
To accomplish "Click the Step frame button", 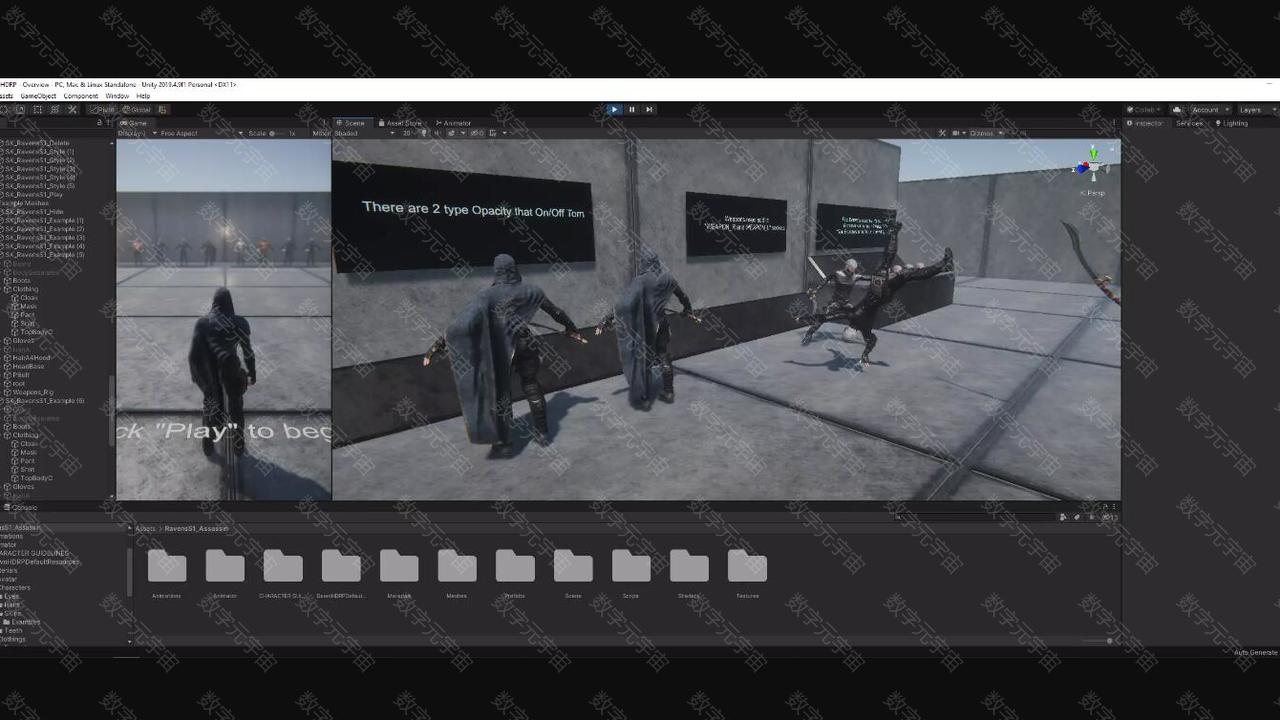I will point(649,110).
